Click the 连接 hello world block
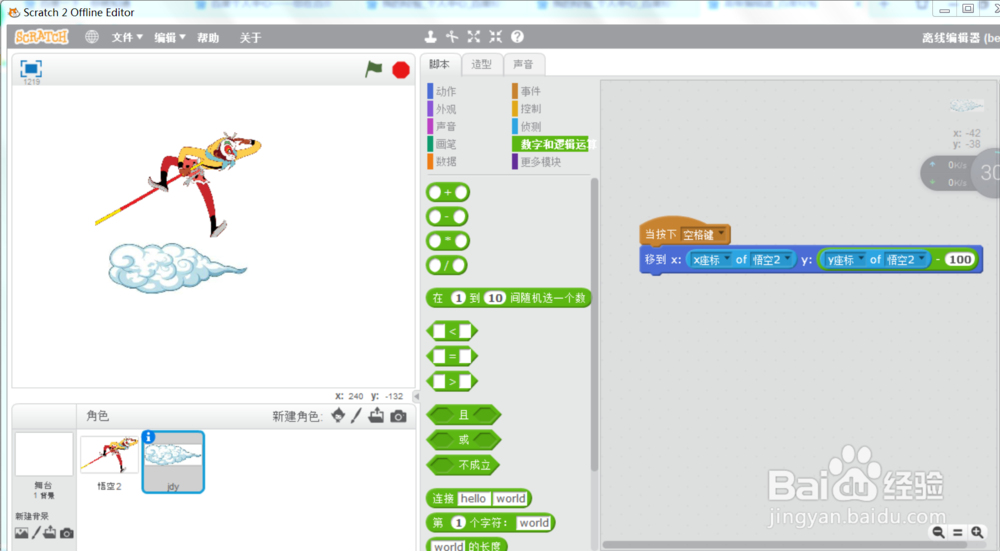Screen dimensions: 1000x551 479,498
